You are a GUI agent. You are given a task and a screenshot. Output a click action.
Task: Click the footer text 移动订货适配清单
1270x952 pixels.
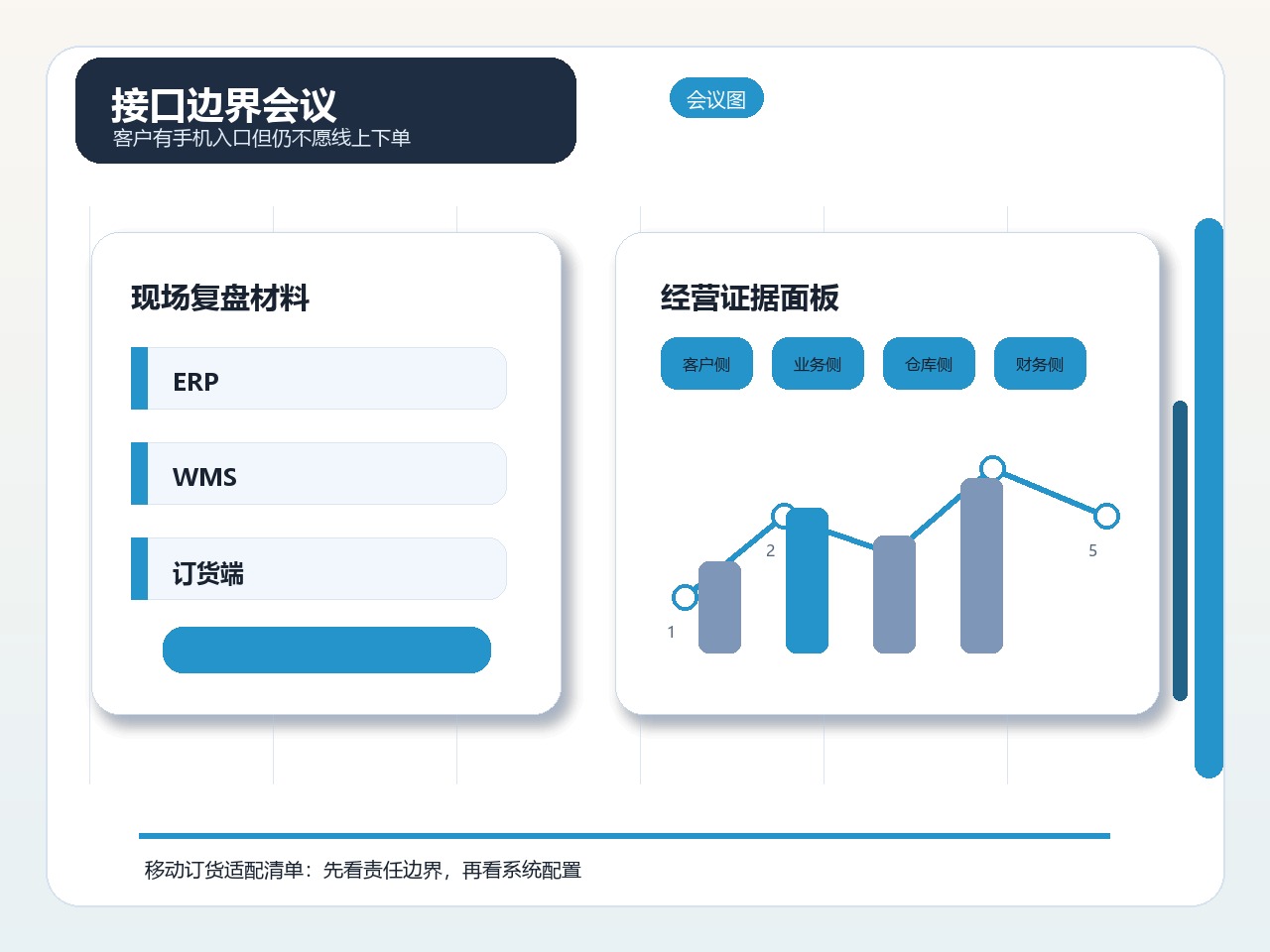[x=224, y=870]
